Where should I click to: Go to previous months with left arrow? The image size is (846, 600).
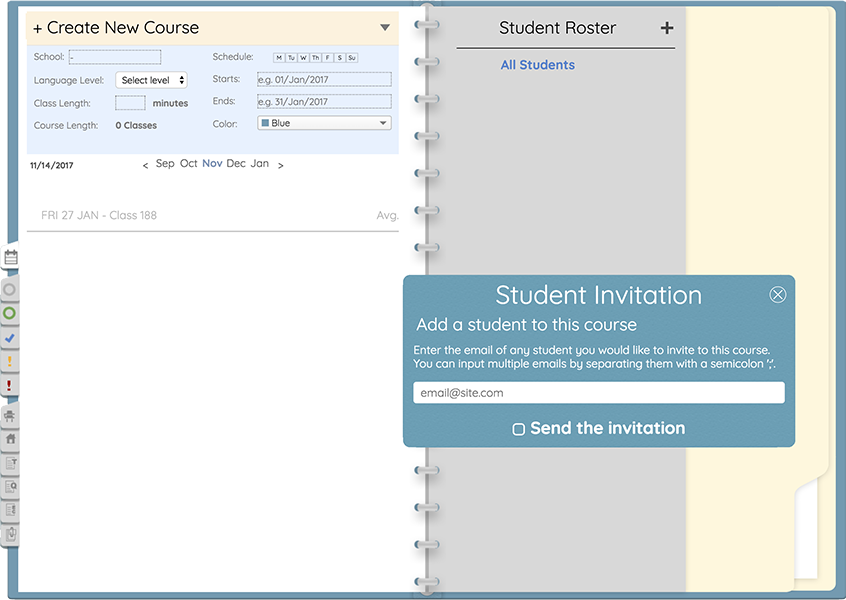click(145, 166)
